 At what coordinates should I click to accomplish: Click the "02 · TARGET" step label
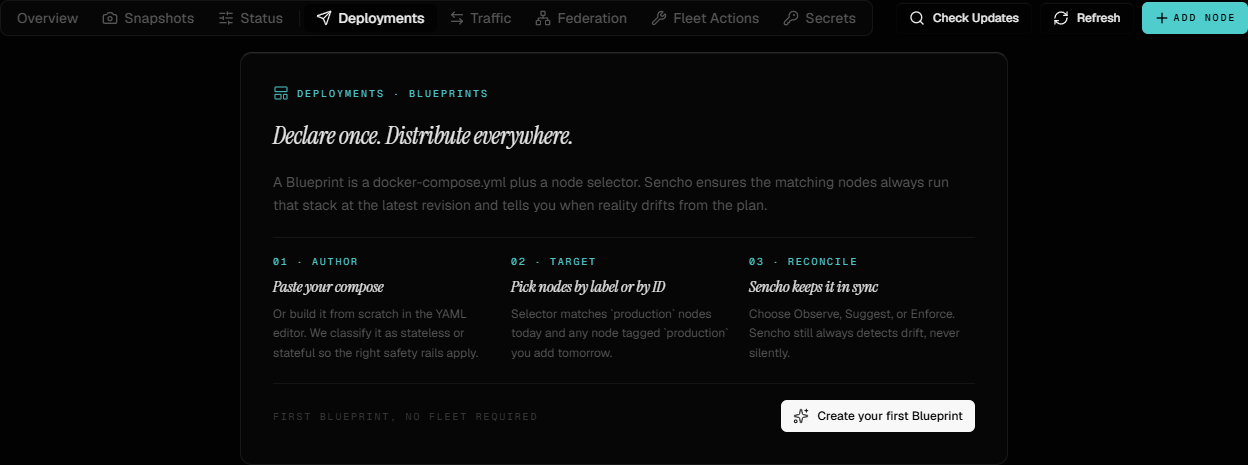553,262
